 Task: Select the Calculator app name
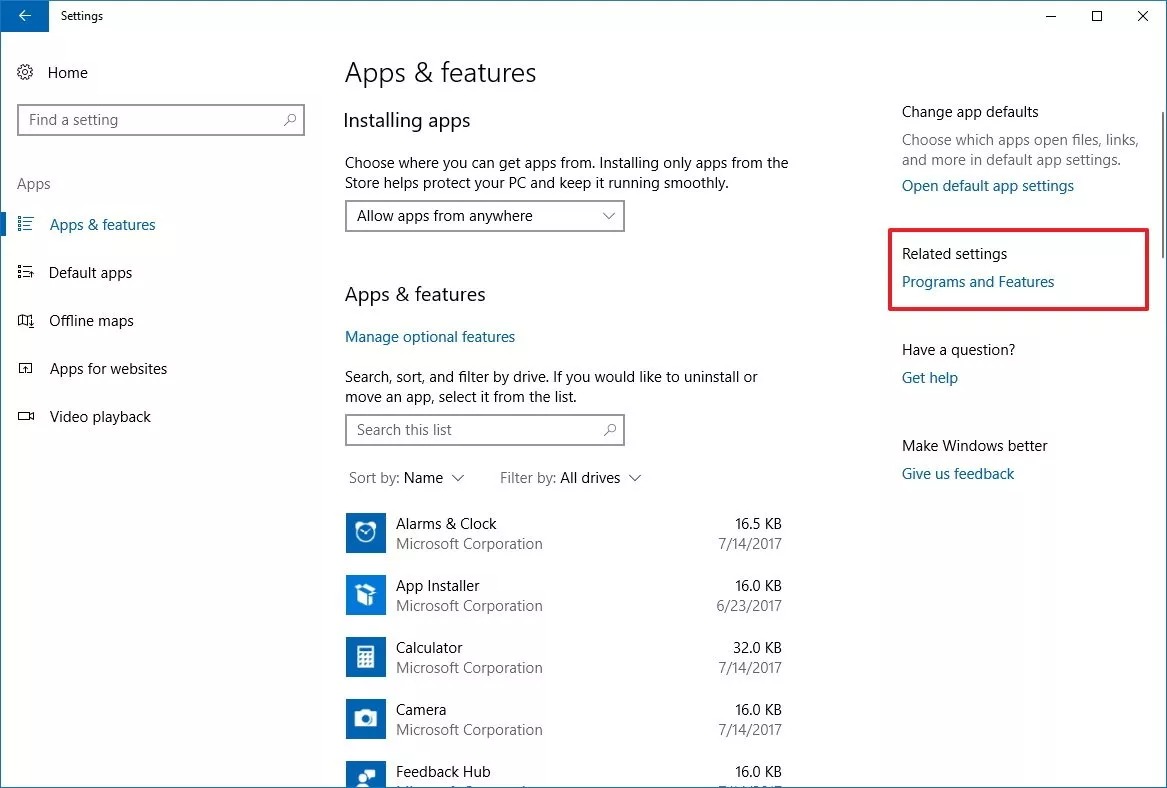[429, 647]
